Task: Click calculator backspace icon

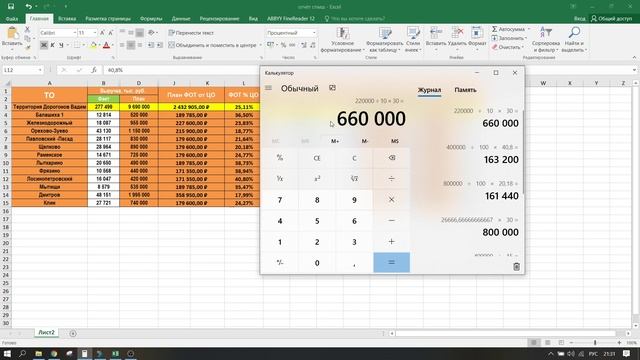Action: 391,158
